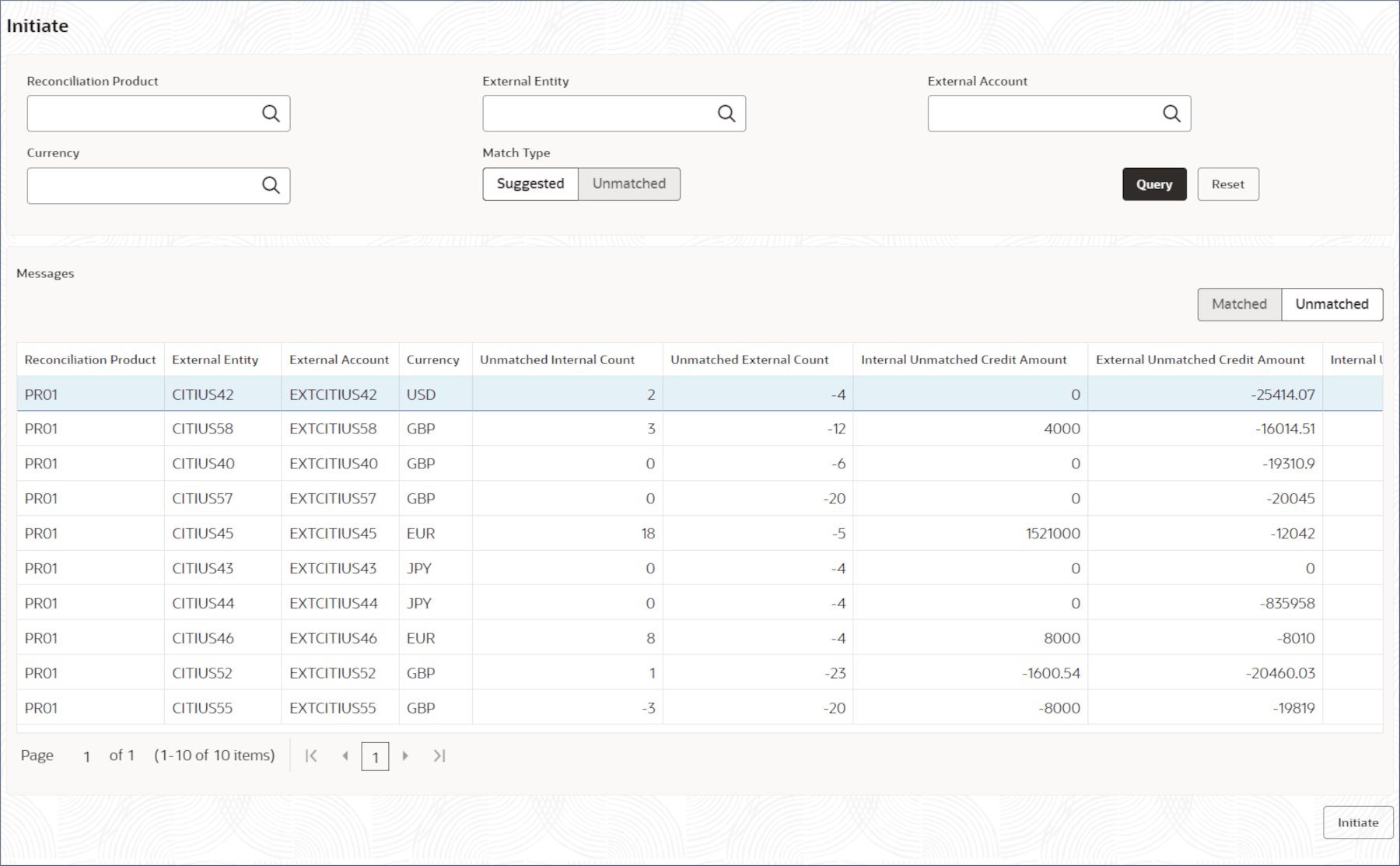Select Suggested match type
Screen dimensions: 1400x866
click(530, 184)
